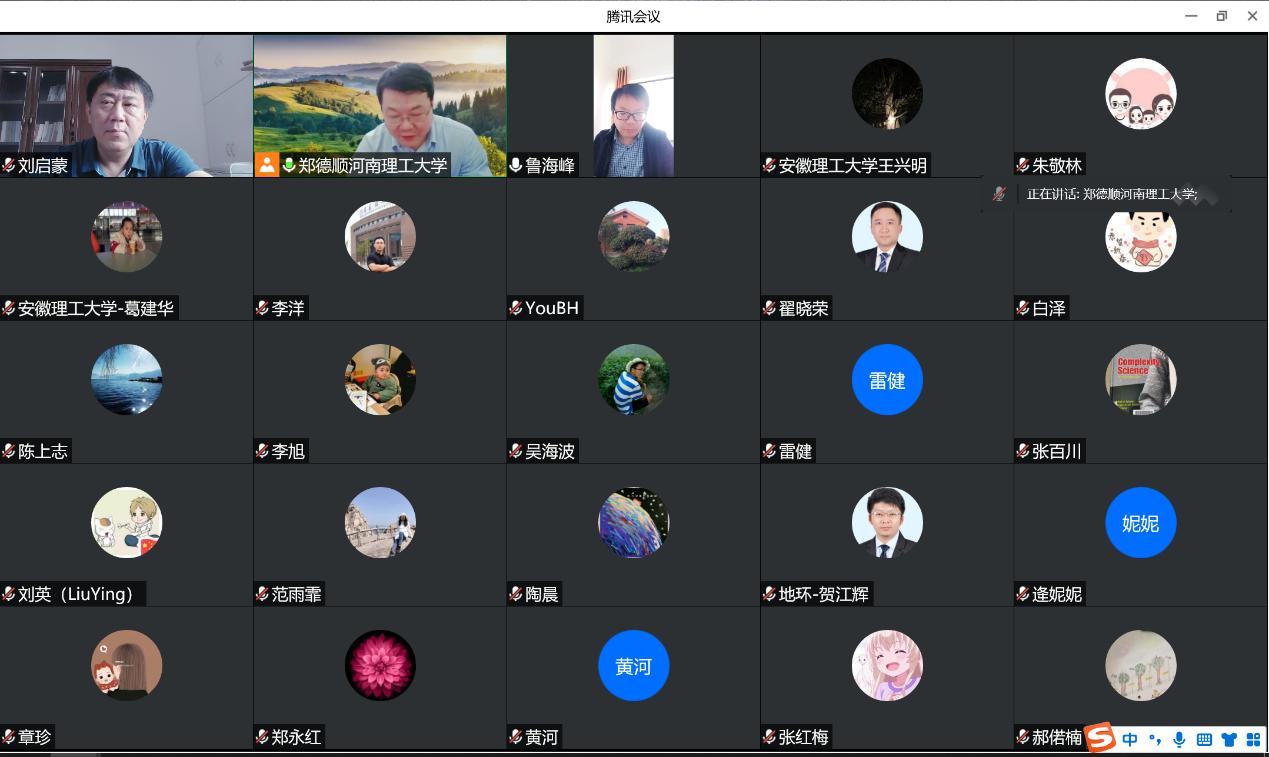This screenshot has width=1269, height=757.
Task: Open Sogou voice input microphone
Action: coord(1180,739)
